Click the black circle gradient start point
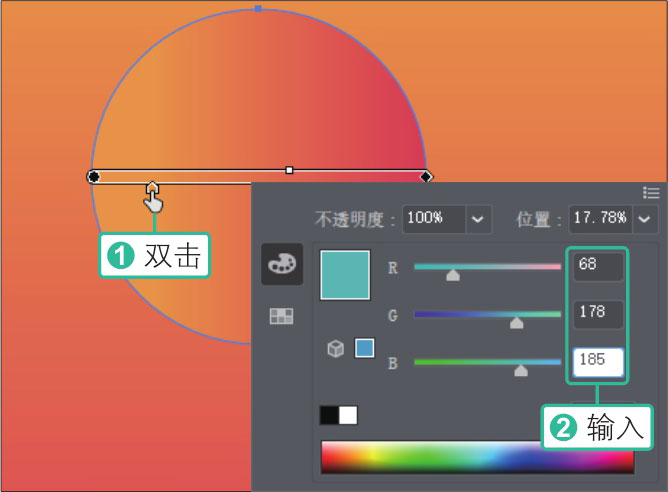 93,177
